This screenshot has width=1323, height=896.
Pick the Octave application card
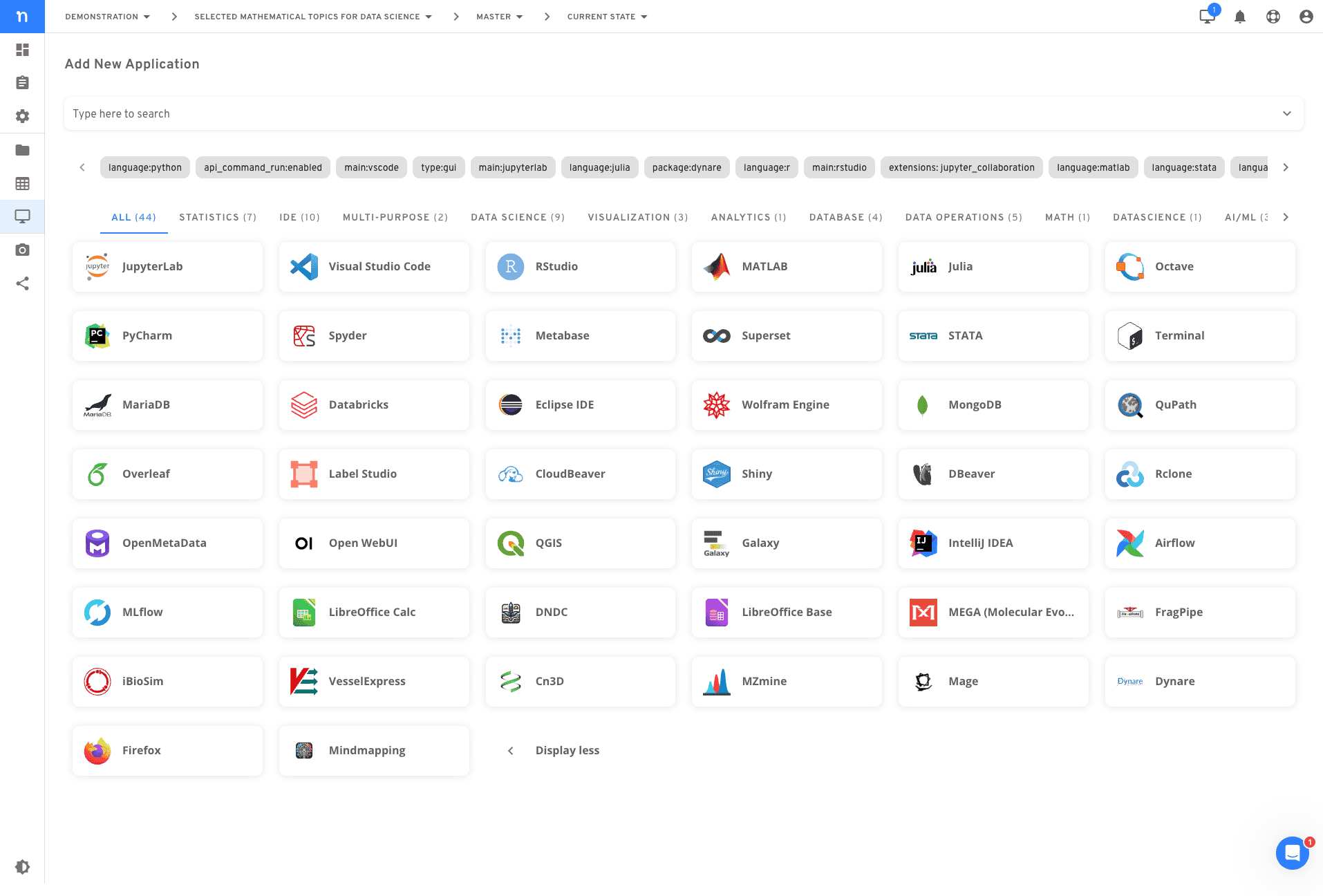[x=1200, y=266]
